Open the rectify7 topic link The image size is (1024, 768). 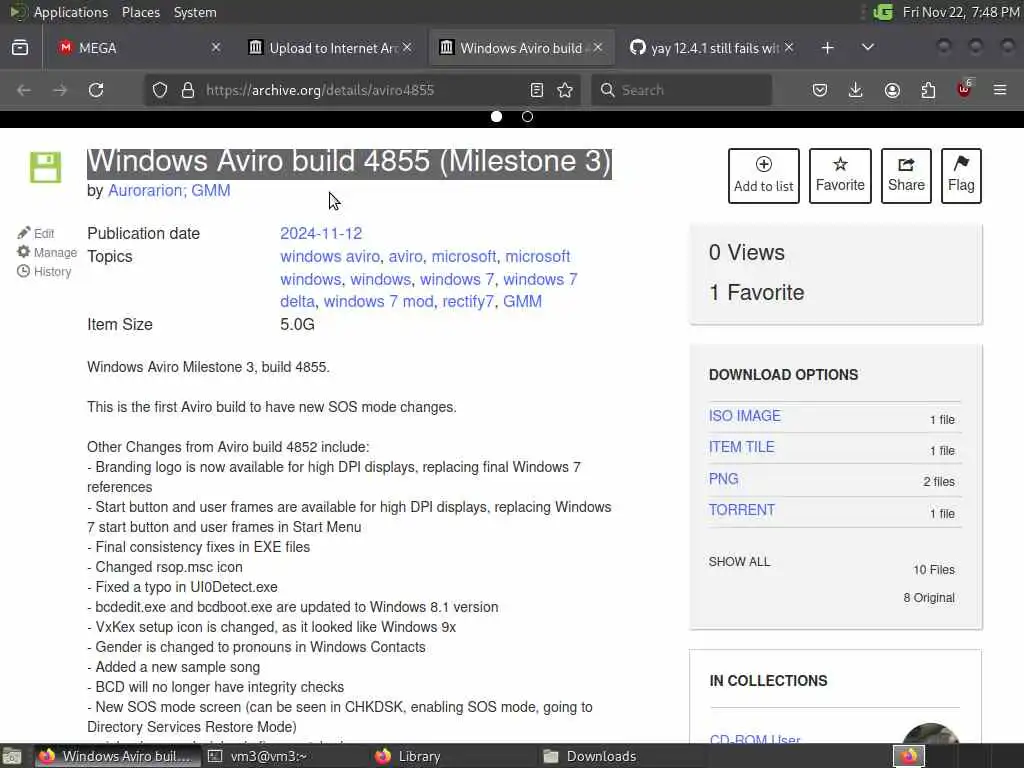(x=468, y=301)
